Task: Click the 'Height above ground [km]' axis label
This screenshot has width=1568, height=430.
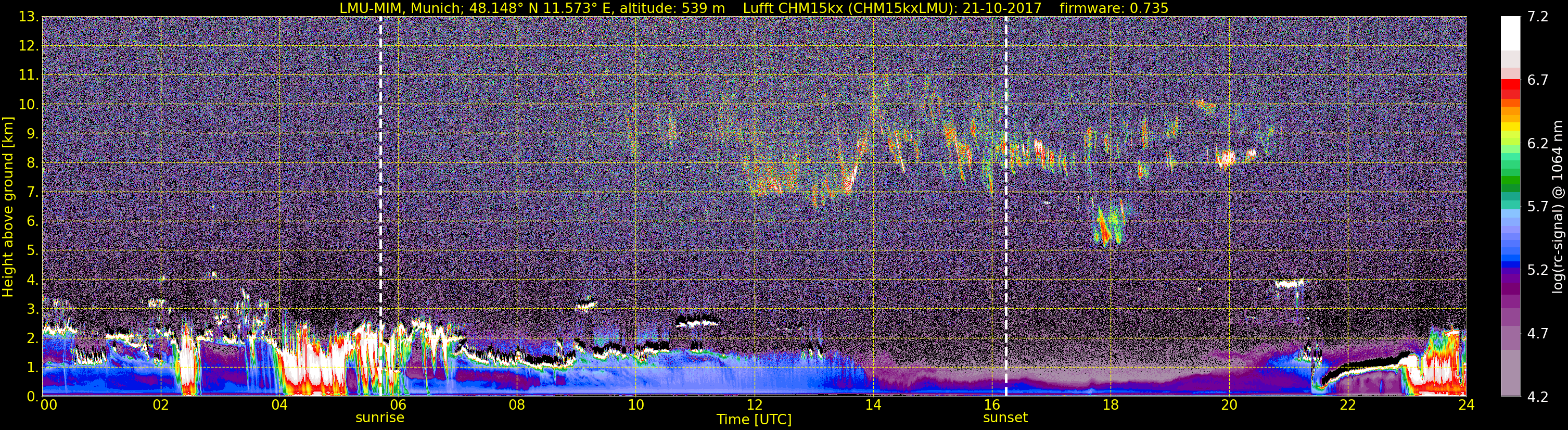Action: coord(8,207)
